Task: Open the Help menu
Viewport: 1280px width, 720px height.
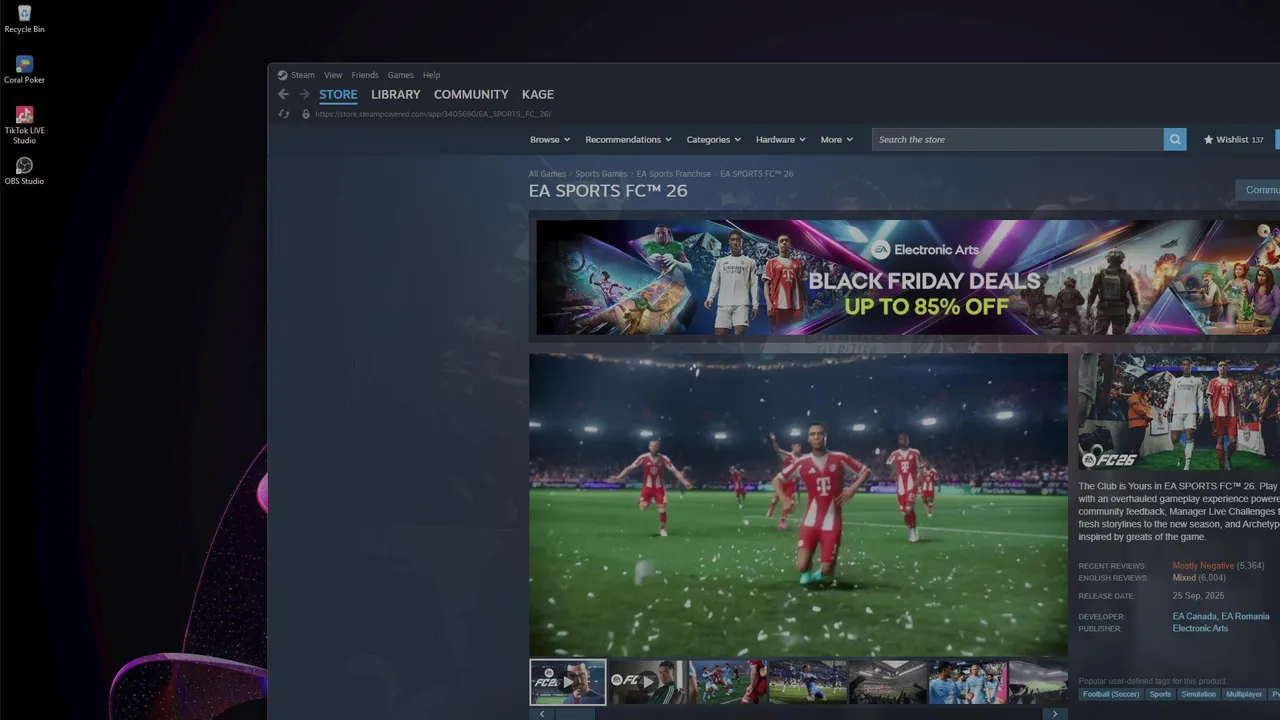Action: click(x=431, y=75)
